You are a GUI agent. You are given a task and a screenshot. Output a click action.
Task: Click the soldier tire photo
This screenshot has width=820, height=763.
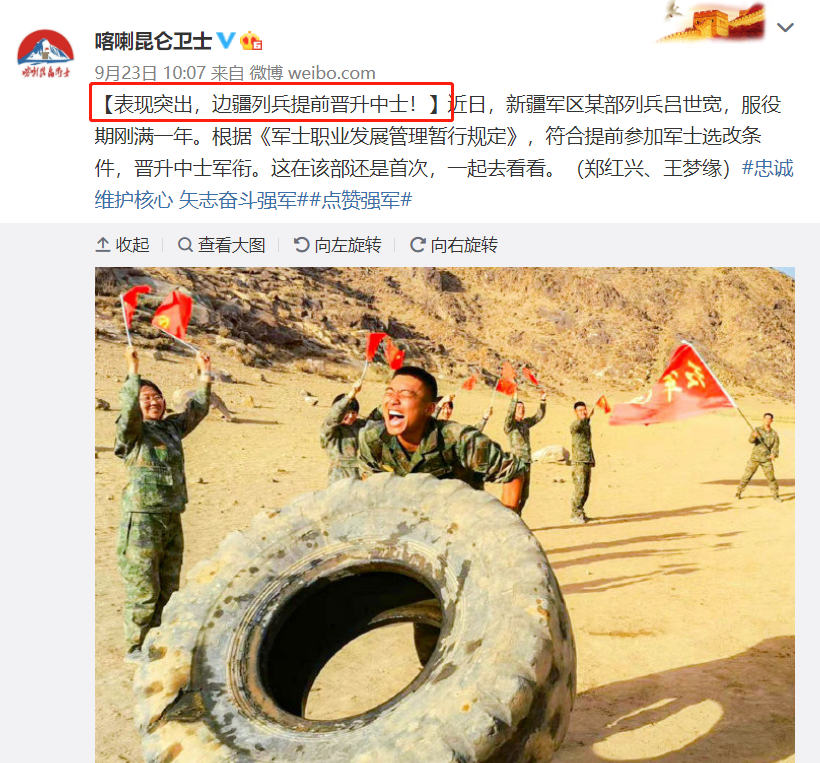(445, 515)
